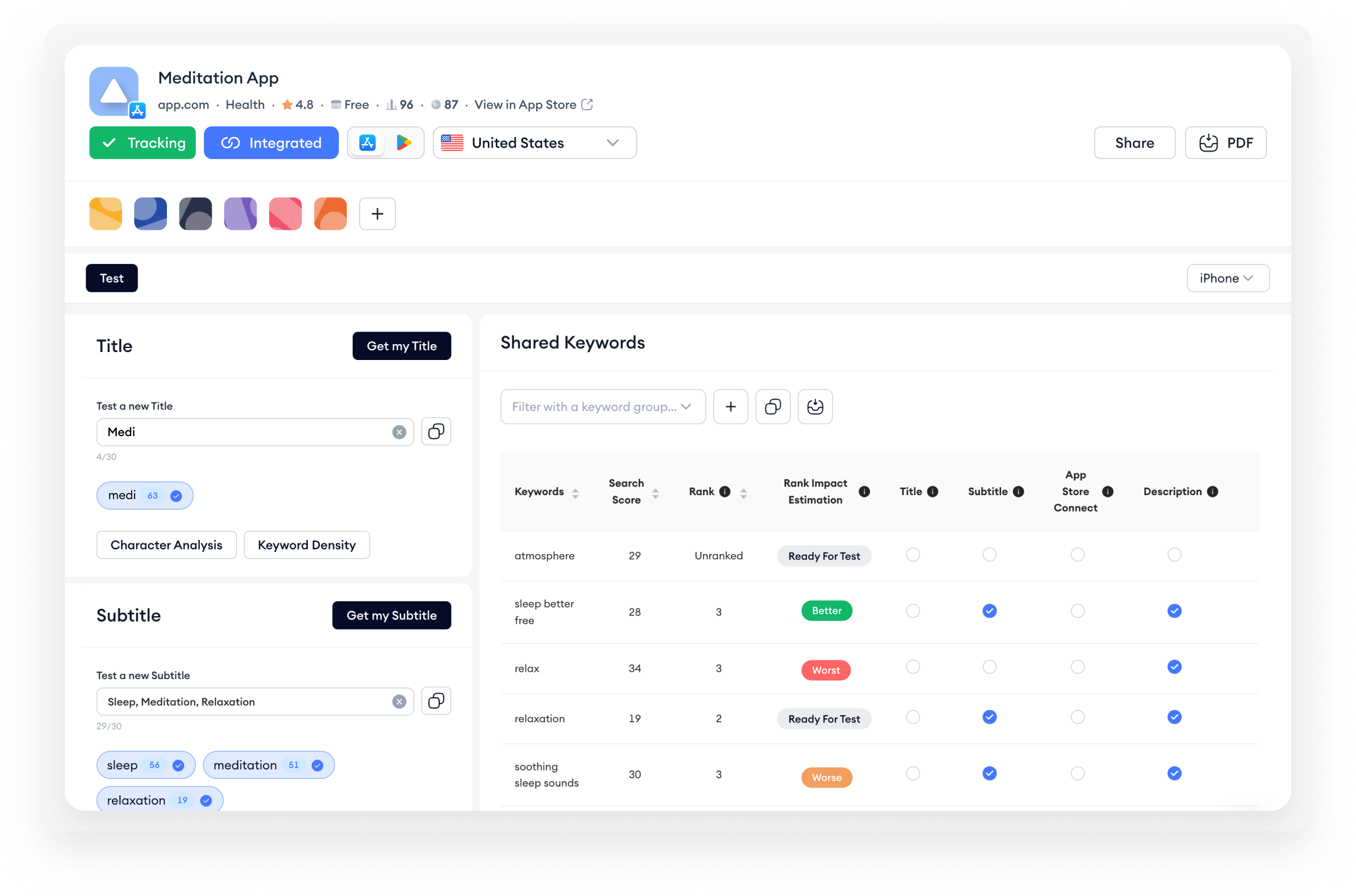The height and width of the screenshot is (896, 1356).
Task: Copy the new Title text
Action: [436, 432]
